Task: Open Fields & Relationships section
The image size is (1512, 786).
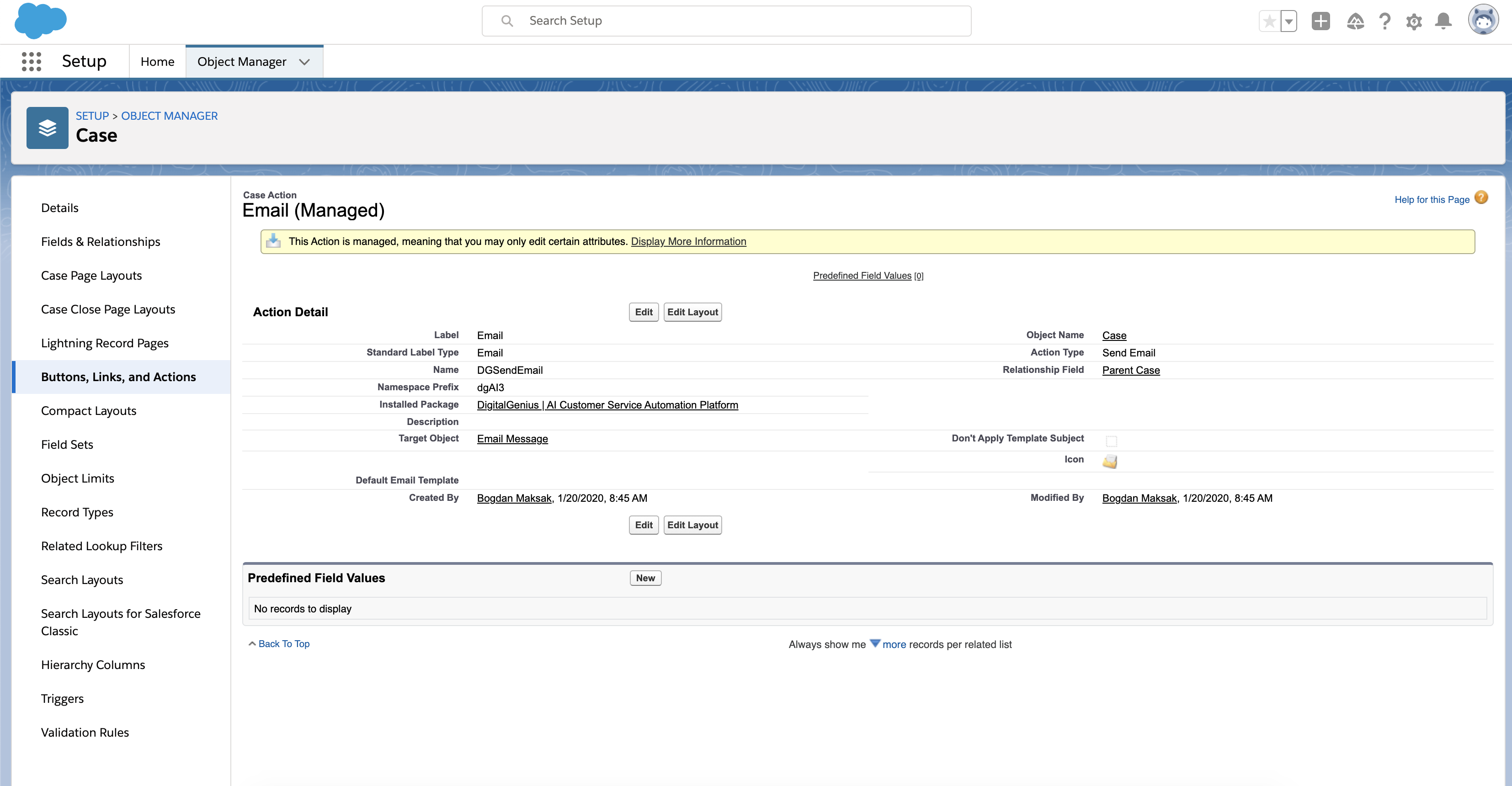Action: pyautogui.click(x=101, y=242)
